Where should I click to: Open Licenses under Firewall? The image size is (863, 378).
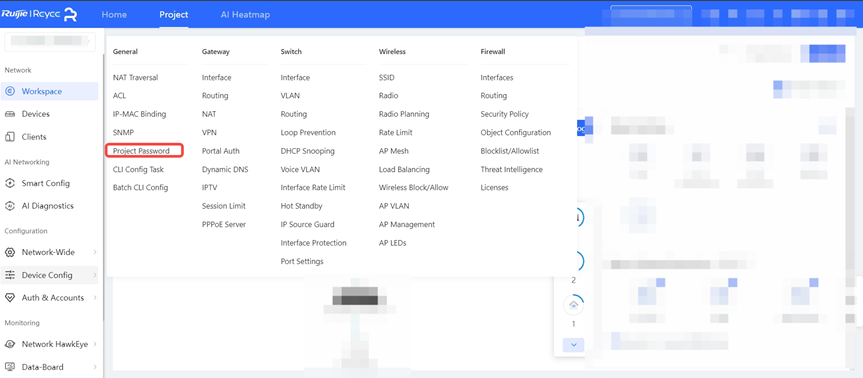(494, 188)
